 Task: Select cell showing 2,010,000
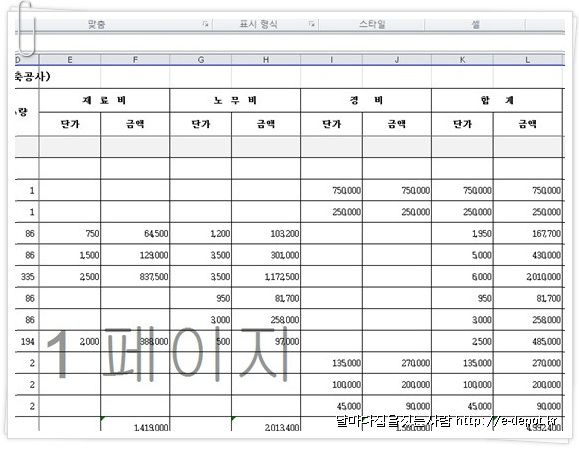pyautogui.click(x=528, y=277)
